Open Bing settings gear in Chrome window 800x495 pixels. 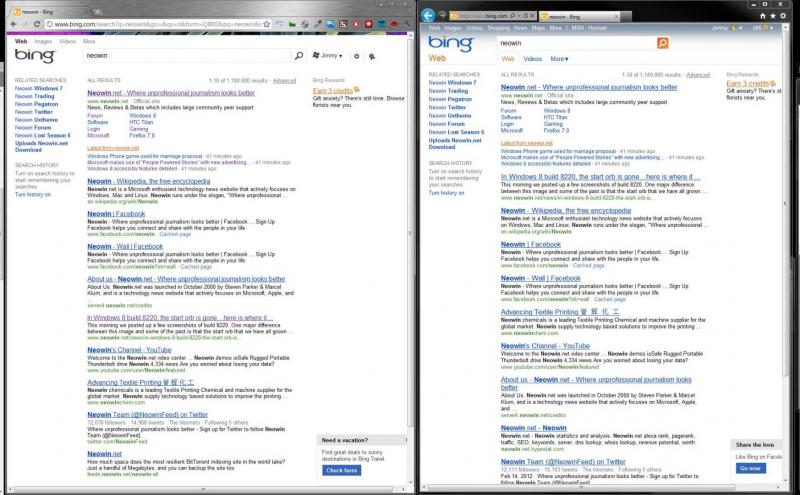356,56
